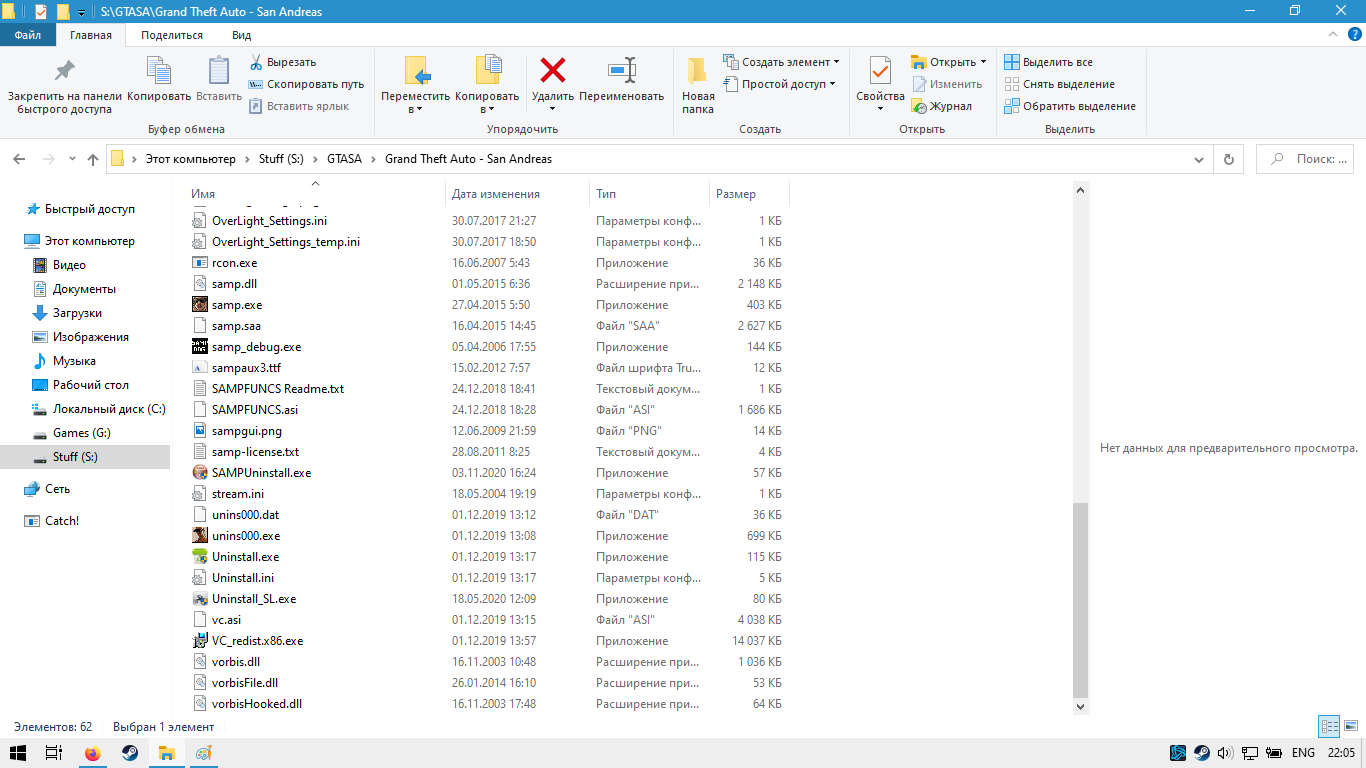
Task: Select the samp.exe file
Action: [237, 305]
